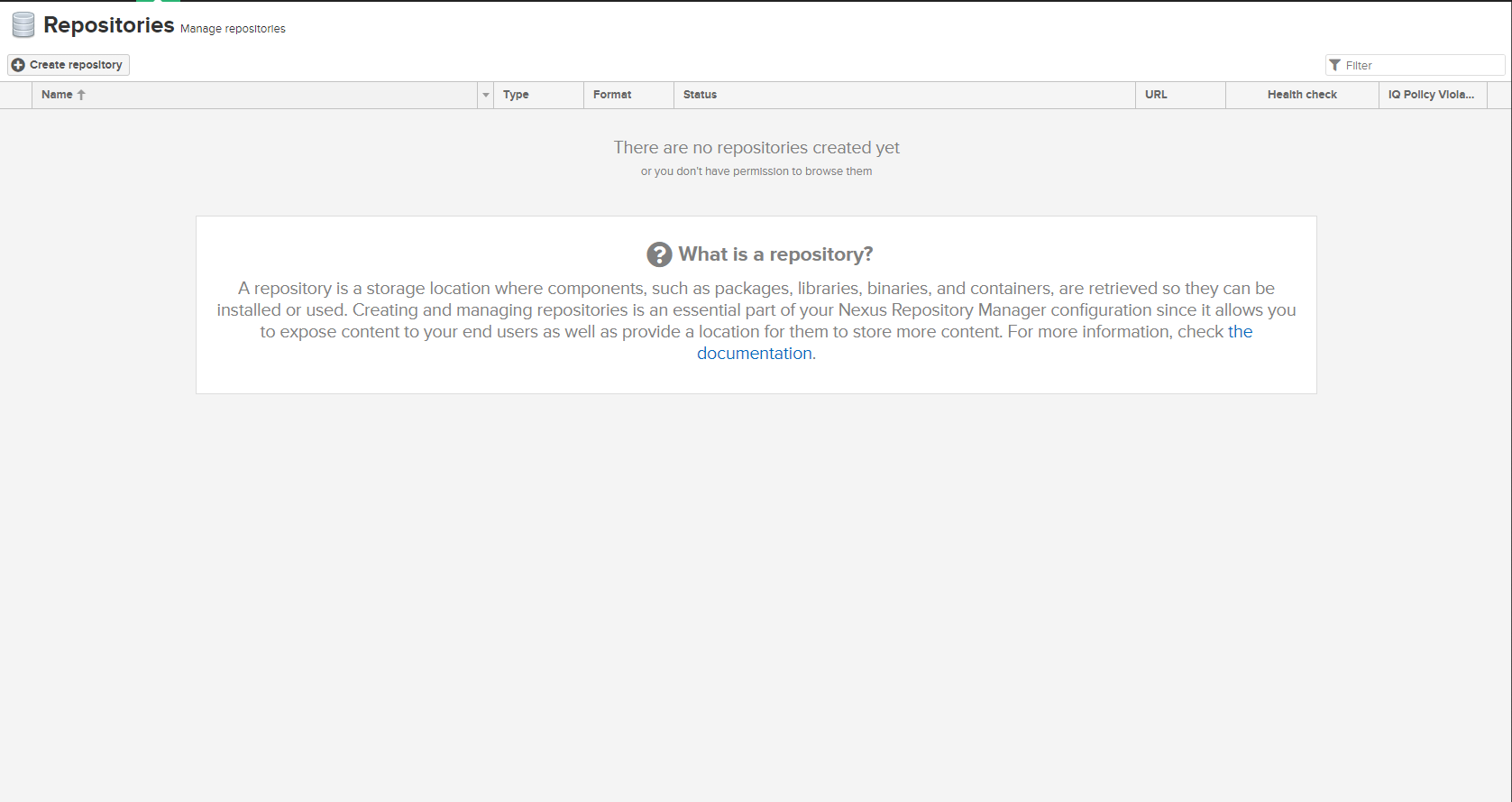1512x802 pixels.
Task: Click the Repositories page title
Action: pyautogui.click(x=108, y=25)
